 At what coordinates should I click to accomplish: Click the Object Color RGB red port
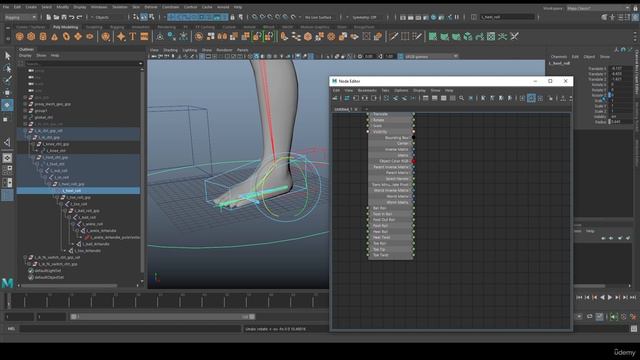click(413, 161)
